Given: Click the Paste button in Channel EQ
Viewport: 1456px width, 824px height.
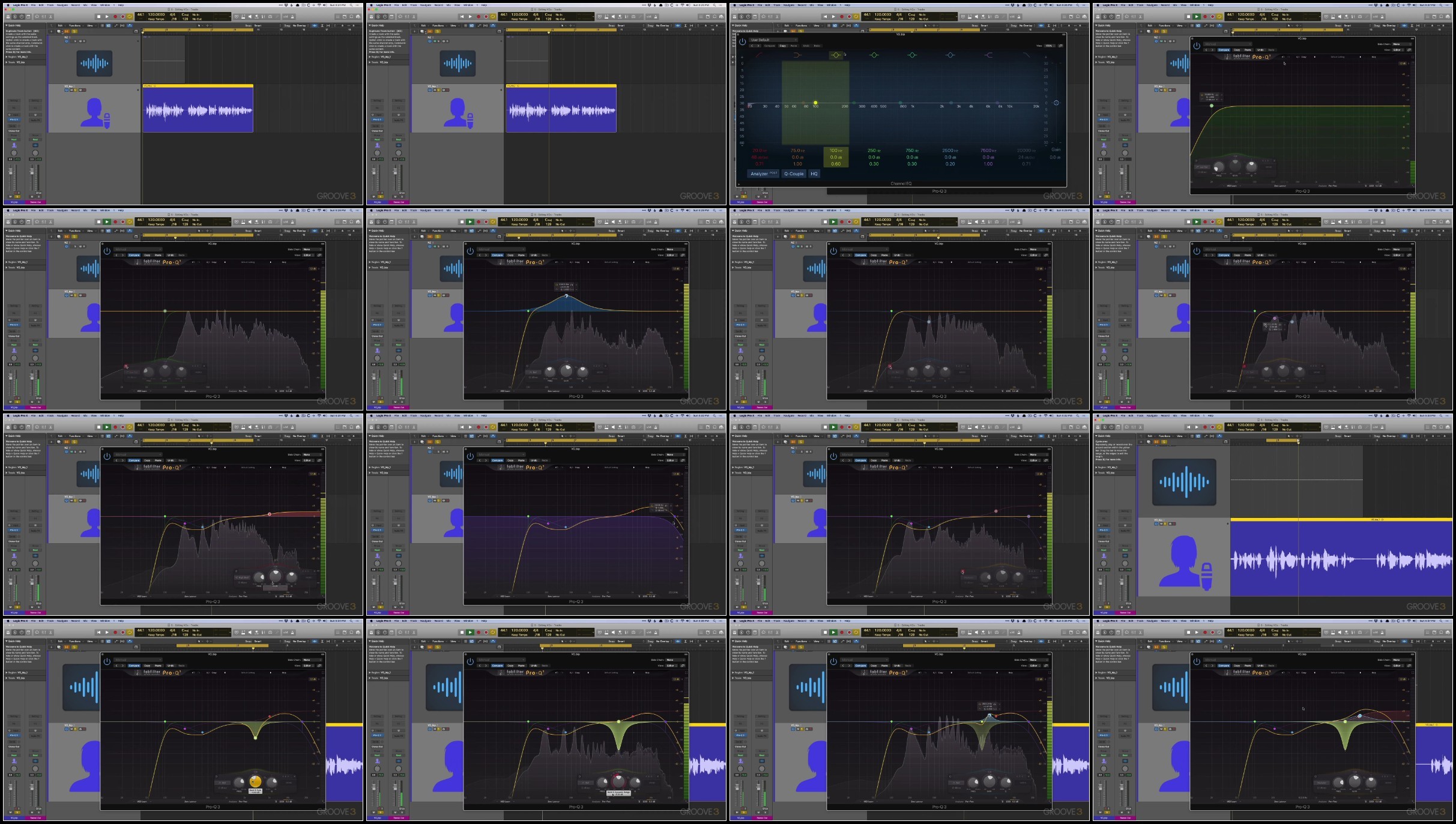Looking at the screenshot, I should coord(794,46).
